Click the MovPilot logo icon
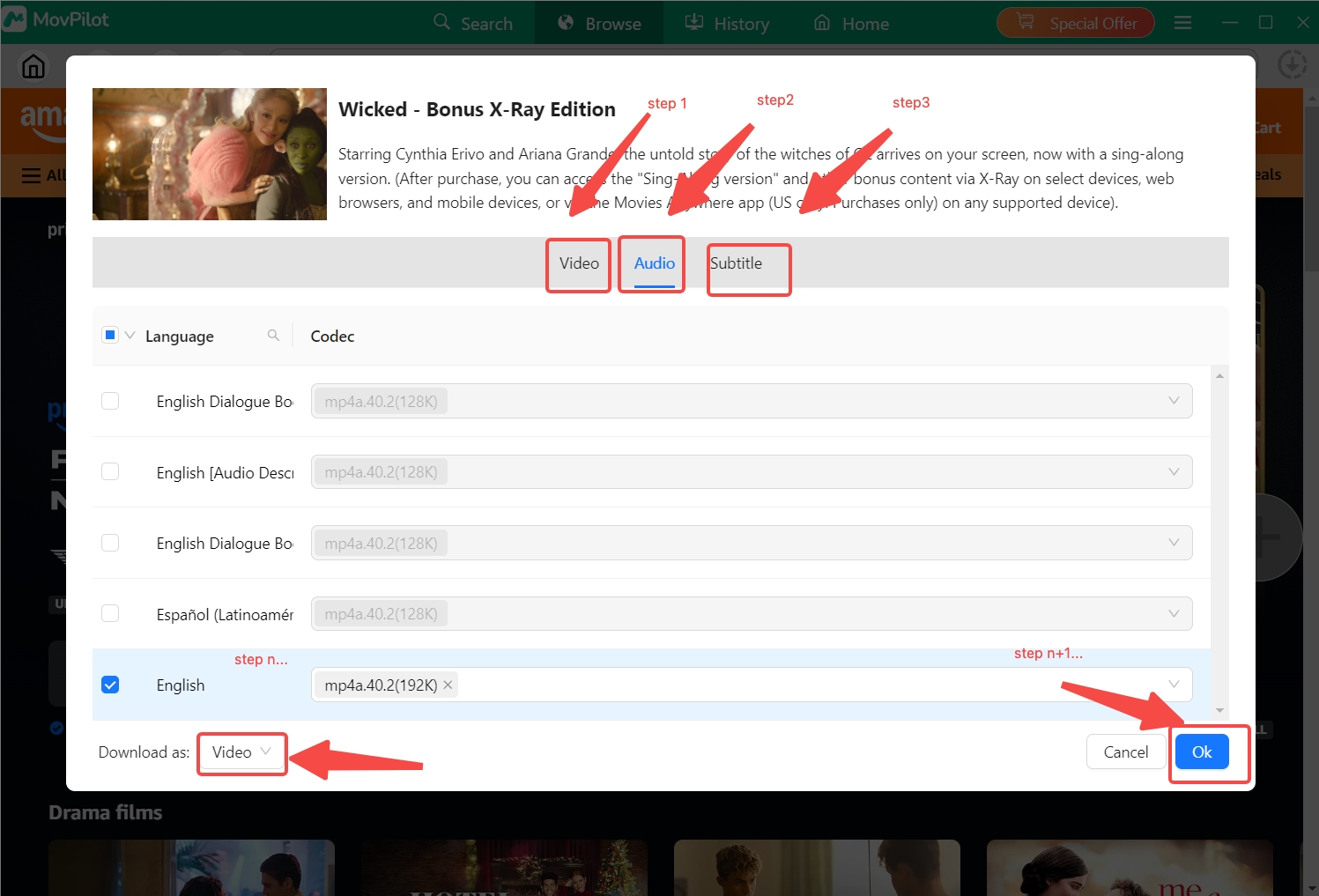1319x896 pixels. pyautogui.click(x=15, y=19)
